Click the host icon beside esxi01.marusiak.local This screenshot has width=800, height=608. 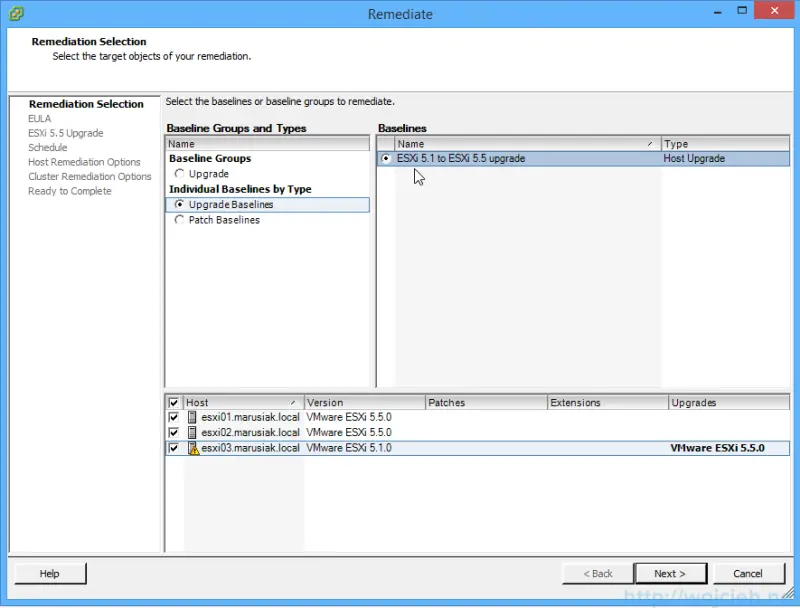pos(190,417)
